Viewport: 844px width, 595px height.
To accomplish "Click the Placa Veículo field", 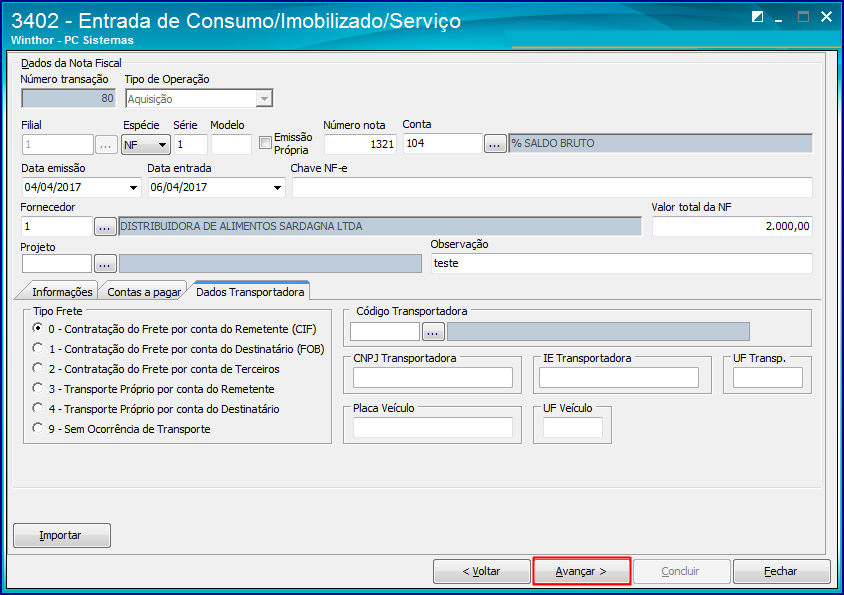I will pyautogui.click(x=433, y=428).
